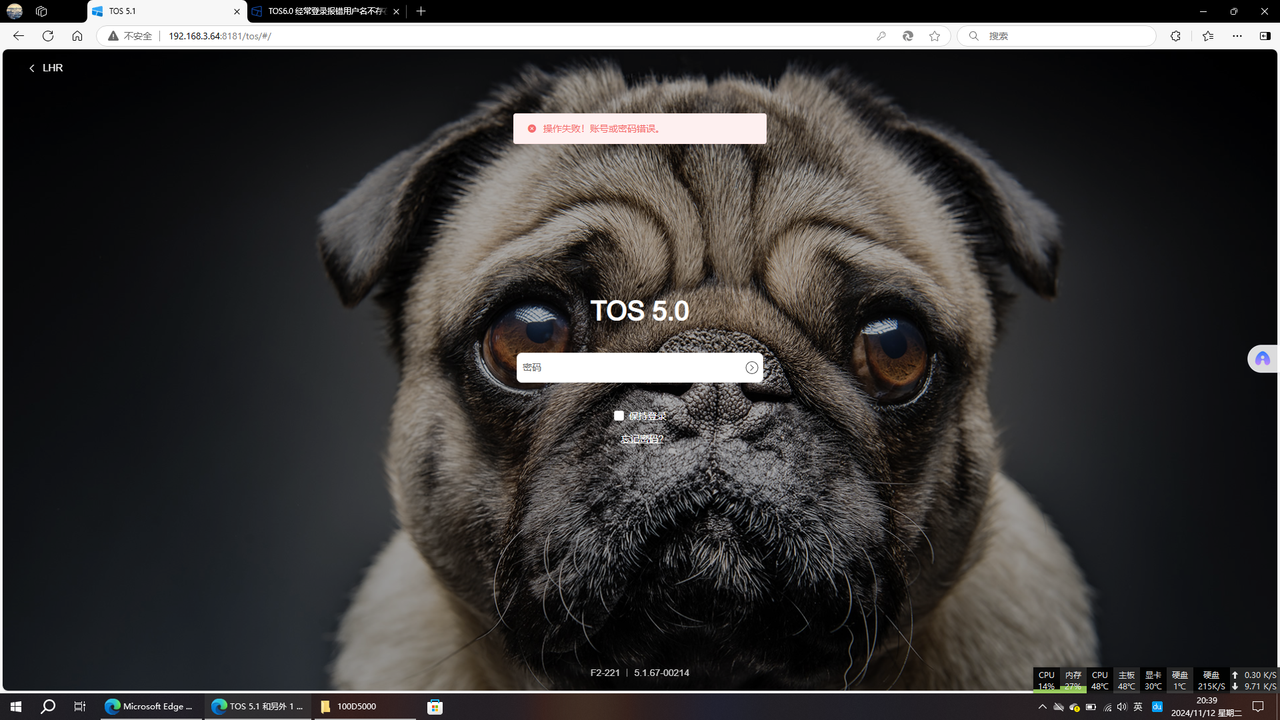Screen dimensions: 1280x720
Task: Close the TOS 5.1 tab
Action: pyautogui.click(x=237, y=11)
